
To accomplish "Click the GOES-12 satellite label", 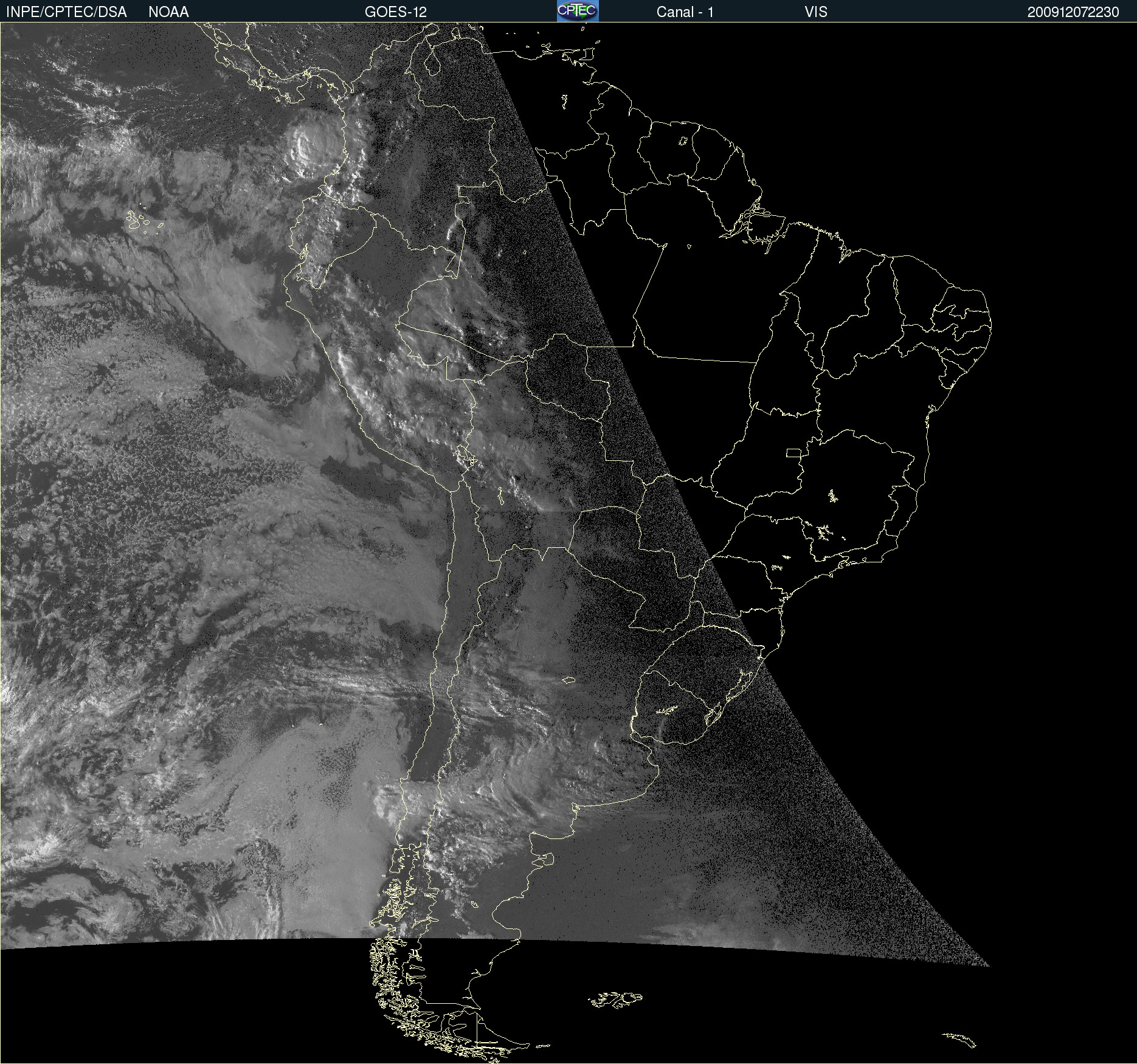I will coord(396,12).
